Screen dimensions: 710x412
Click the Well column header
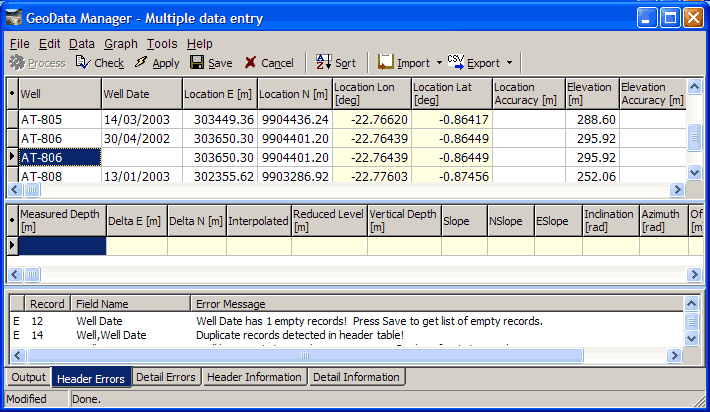(x=60, y=94)
